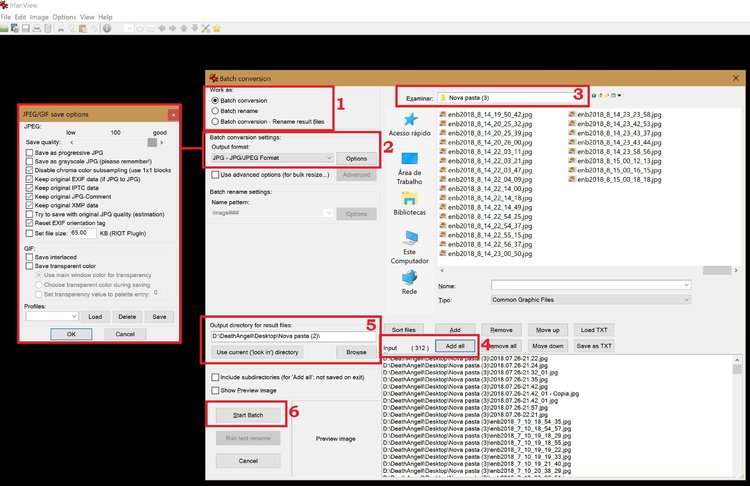Select file enb2018_8_14_19_50_42.jpg
The image size is (750, 486).
pyautogui.click(x=485, y=115)
